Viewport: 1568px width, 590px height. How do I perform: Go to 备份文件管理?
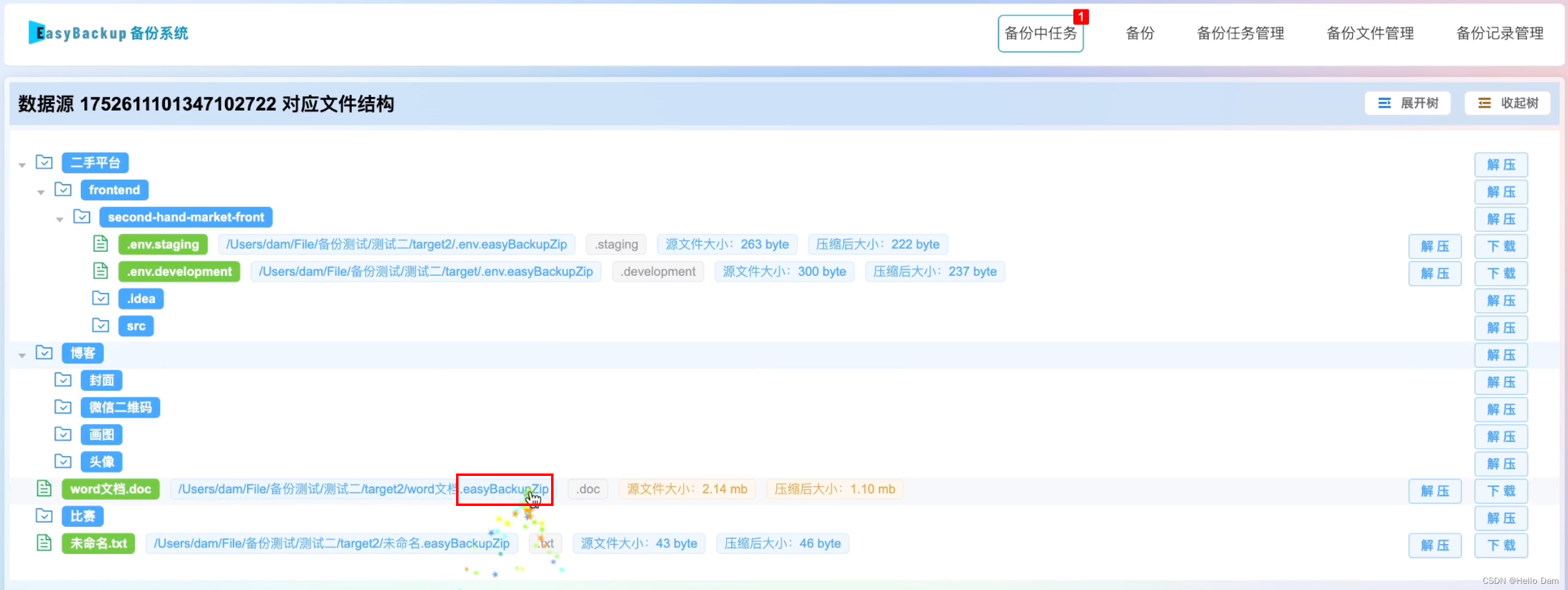pyautogui.click(x=1370, y=34)
